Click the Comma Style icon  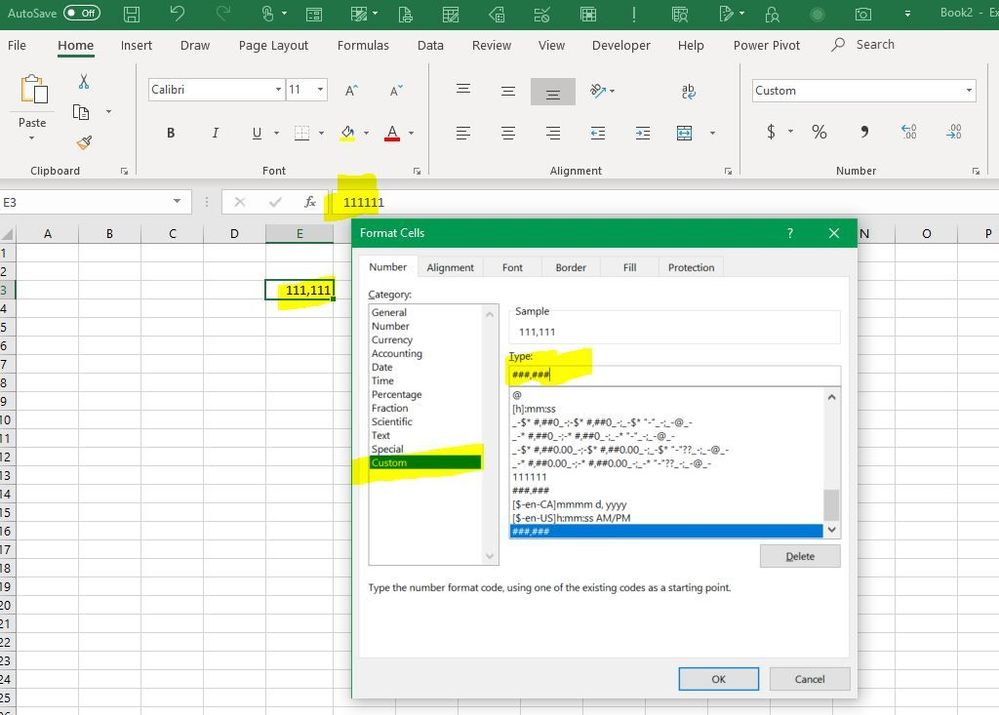[864, 131]
